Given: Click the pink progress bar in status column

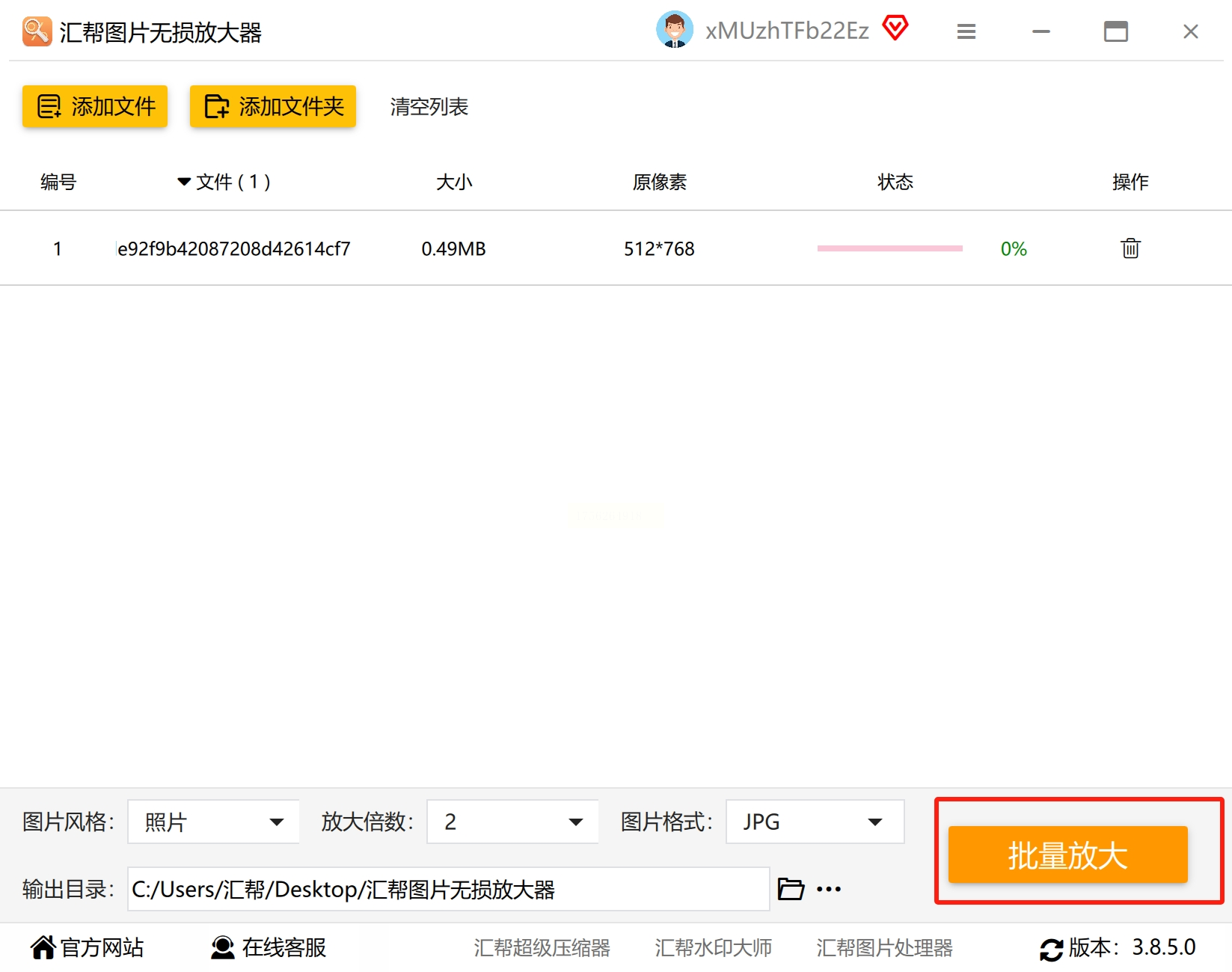Looking at the screenshot, I should (889, 248).
